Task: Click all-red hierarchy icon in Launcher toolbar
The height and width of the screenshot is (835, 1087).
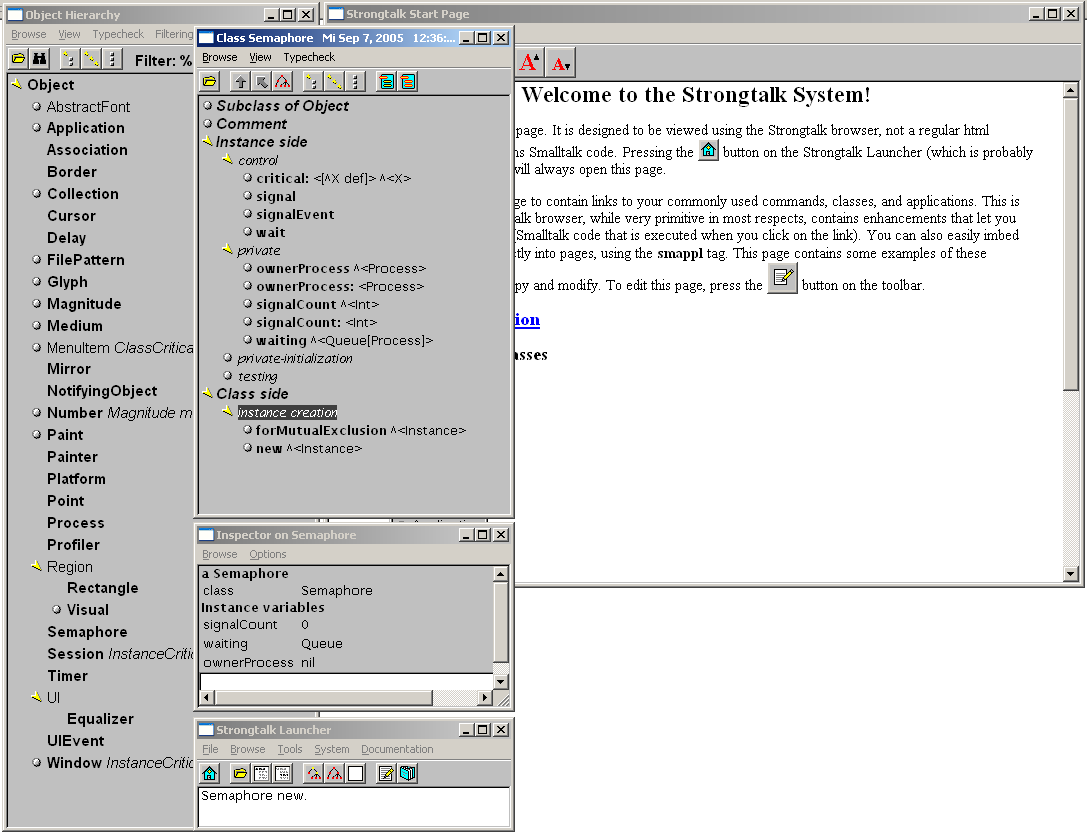Action: tap(335, 773)
